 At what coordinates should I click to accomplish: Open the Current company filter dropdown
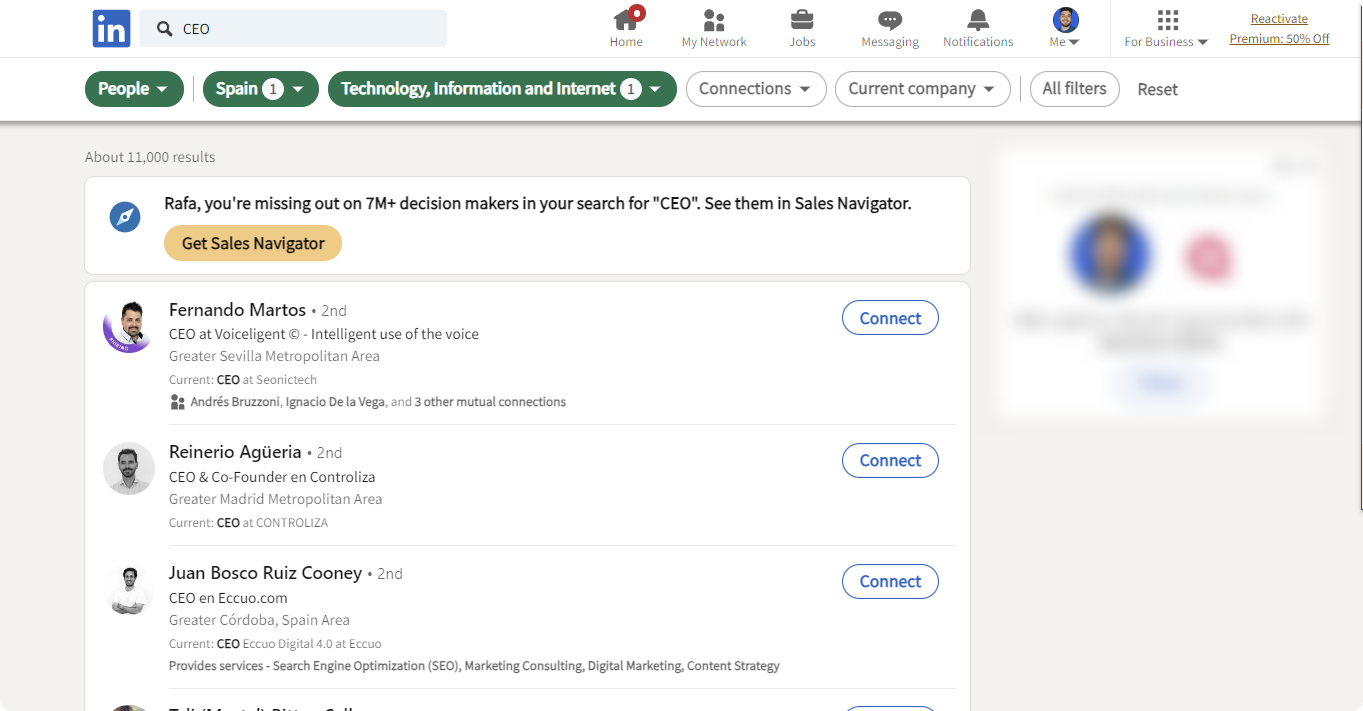922,89
